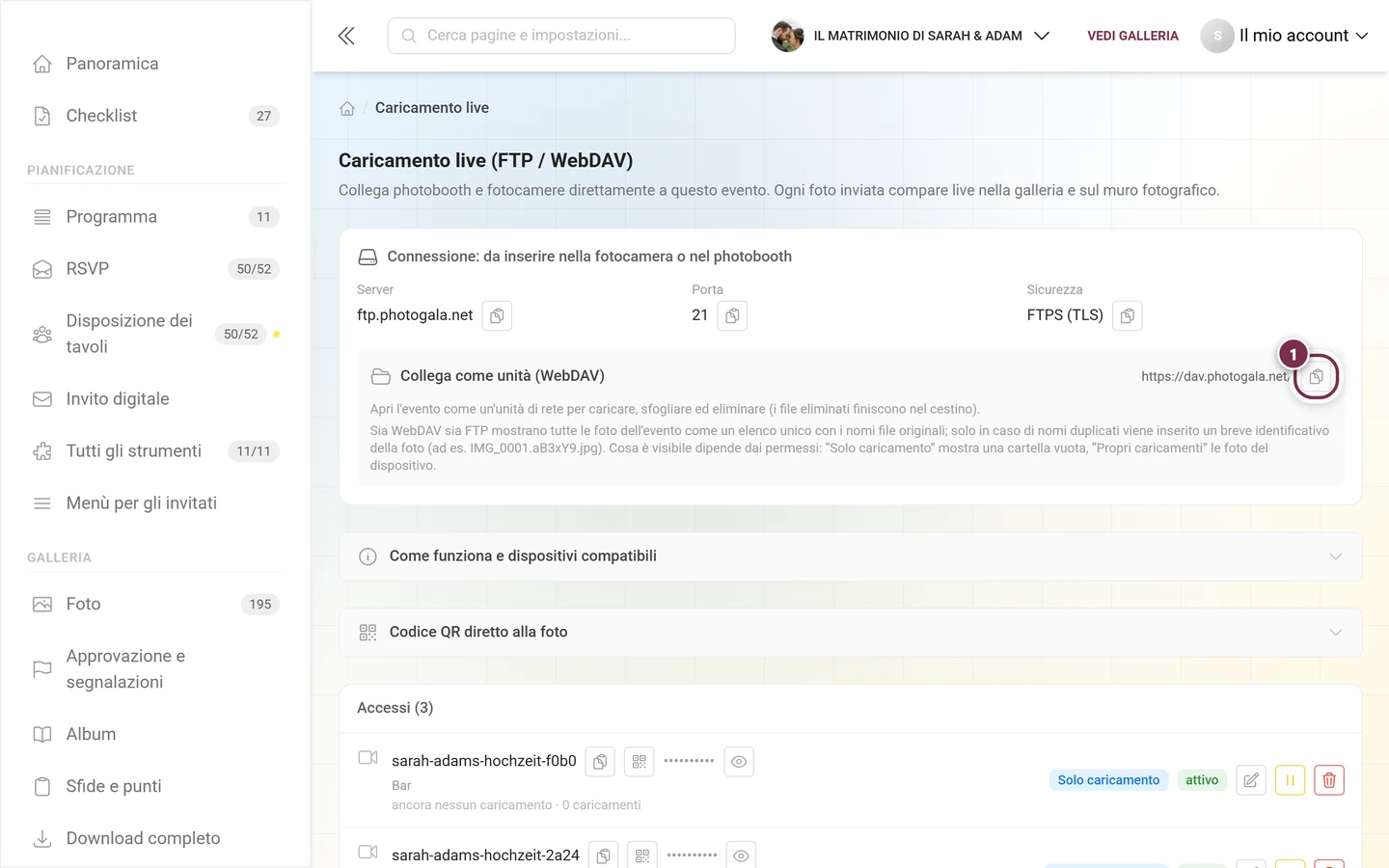The width and height of the screenshot is (1389, 868).
Task: Show QR code for sarah-adams-hochzeit-2a24
Action: point(642,855)
